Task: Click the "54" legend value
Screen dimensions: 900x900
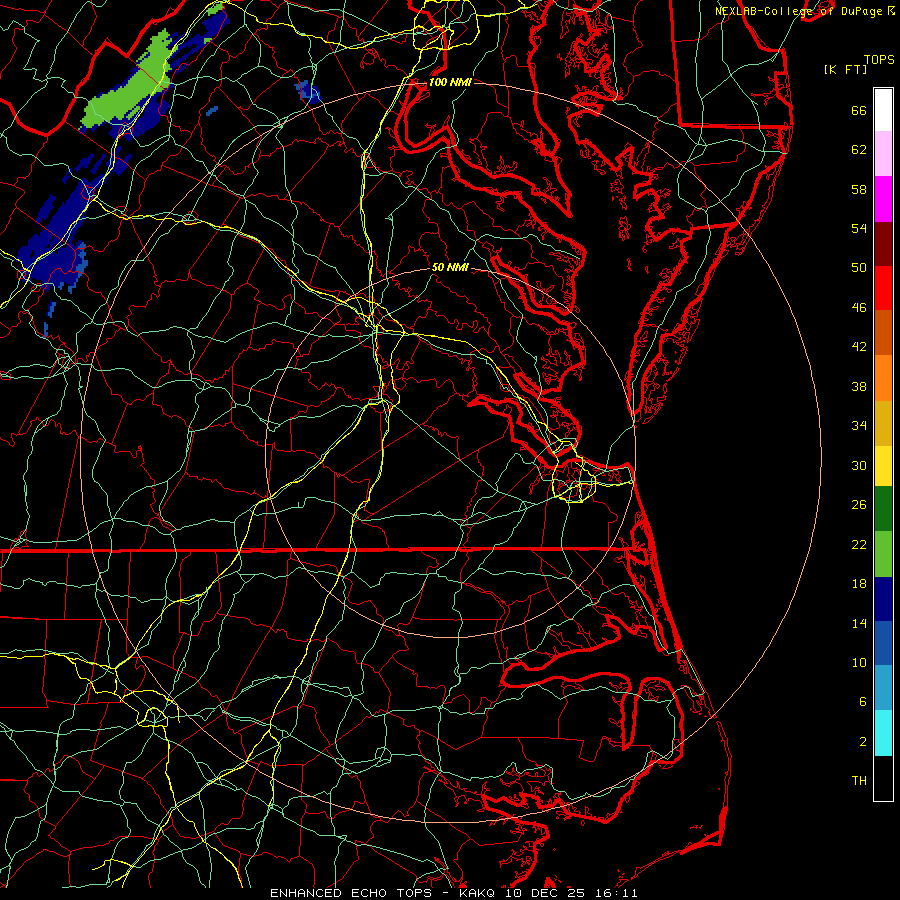Action: (859, 228)
